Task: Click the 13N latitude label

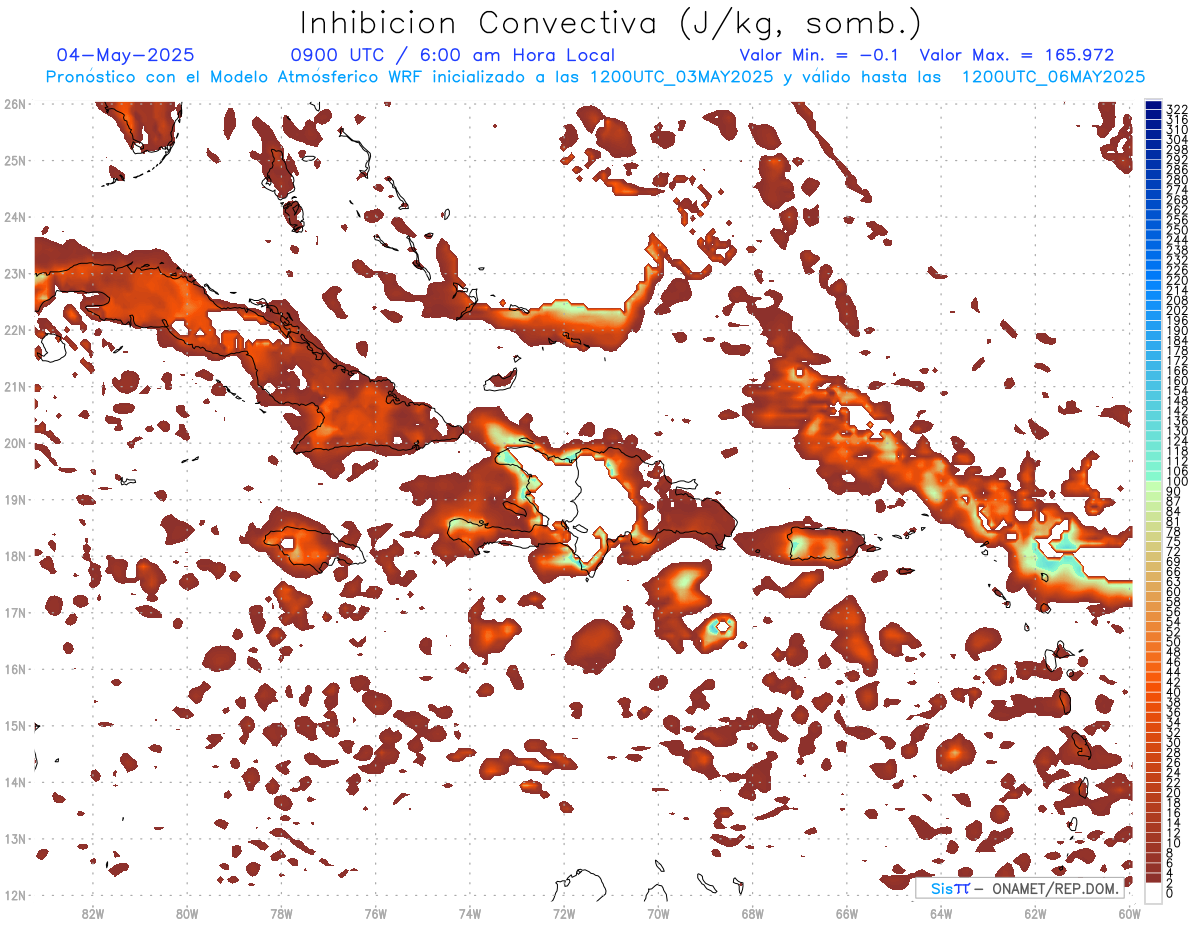Action: point(14,839)
